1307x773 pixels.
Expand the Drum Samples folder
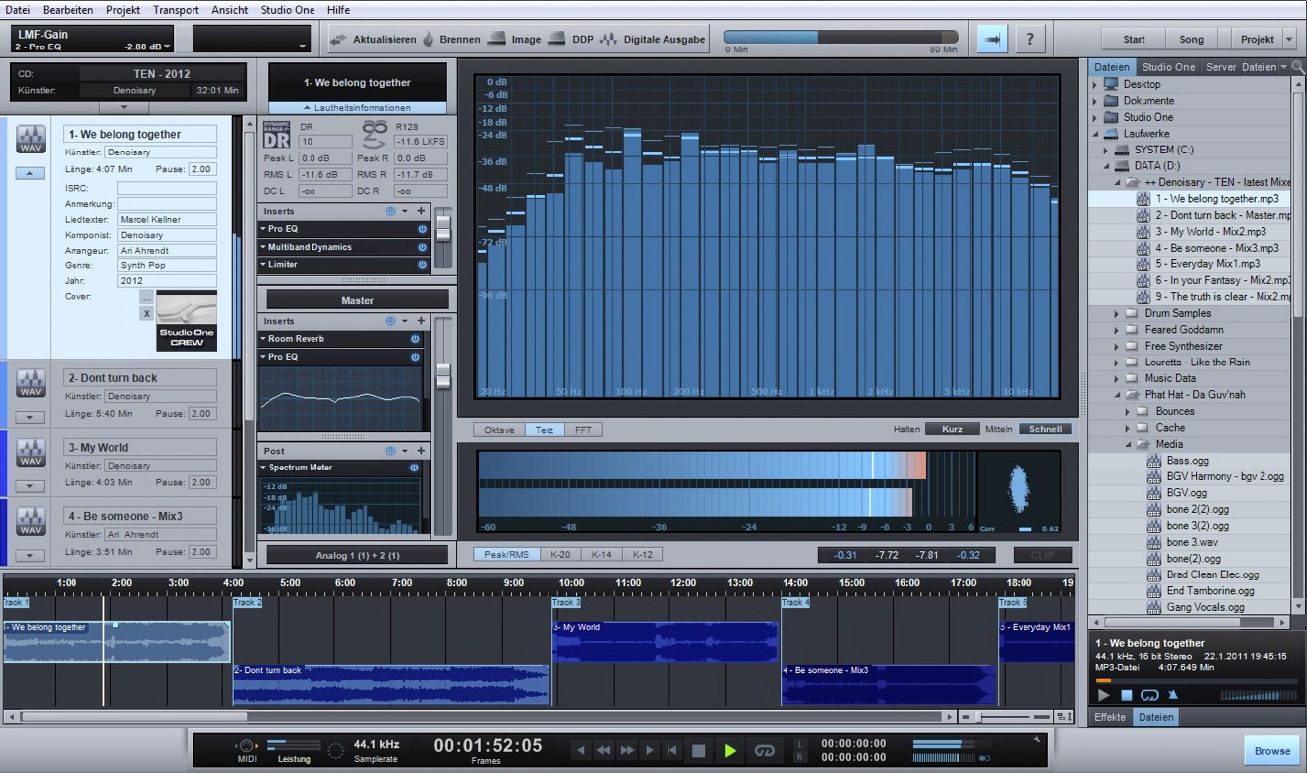click(x=1117, y=313)
